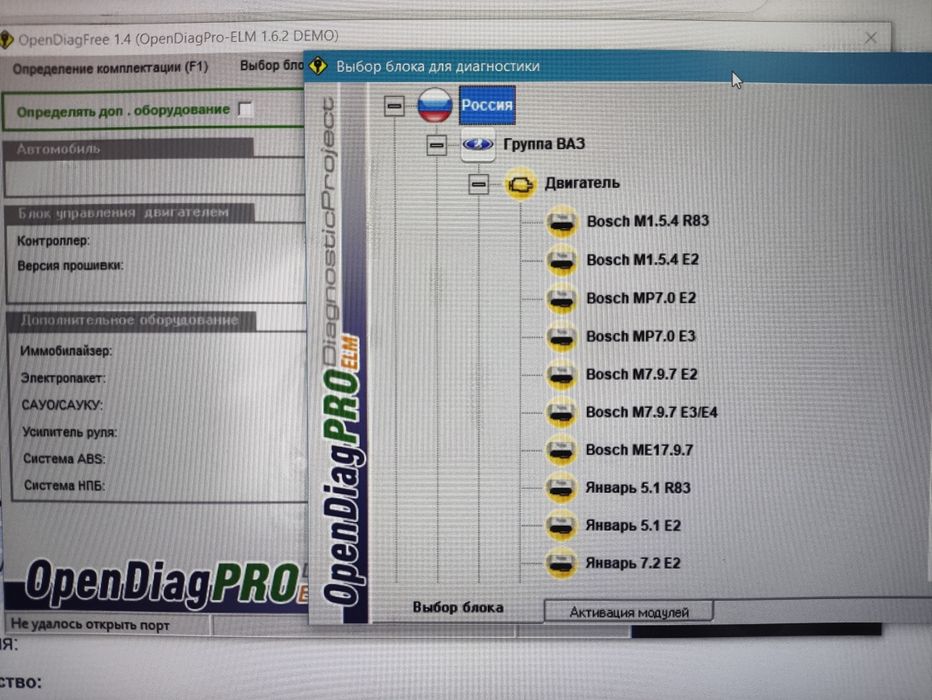The height and width of the screenshot is (700, 932).
Task: Toggle the Определять доп. оборудование checkbox
Action: pos(245,109)
